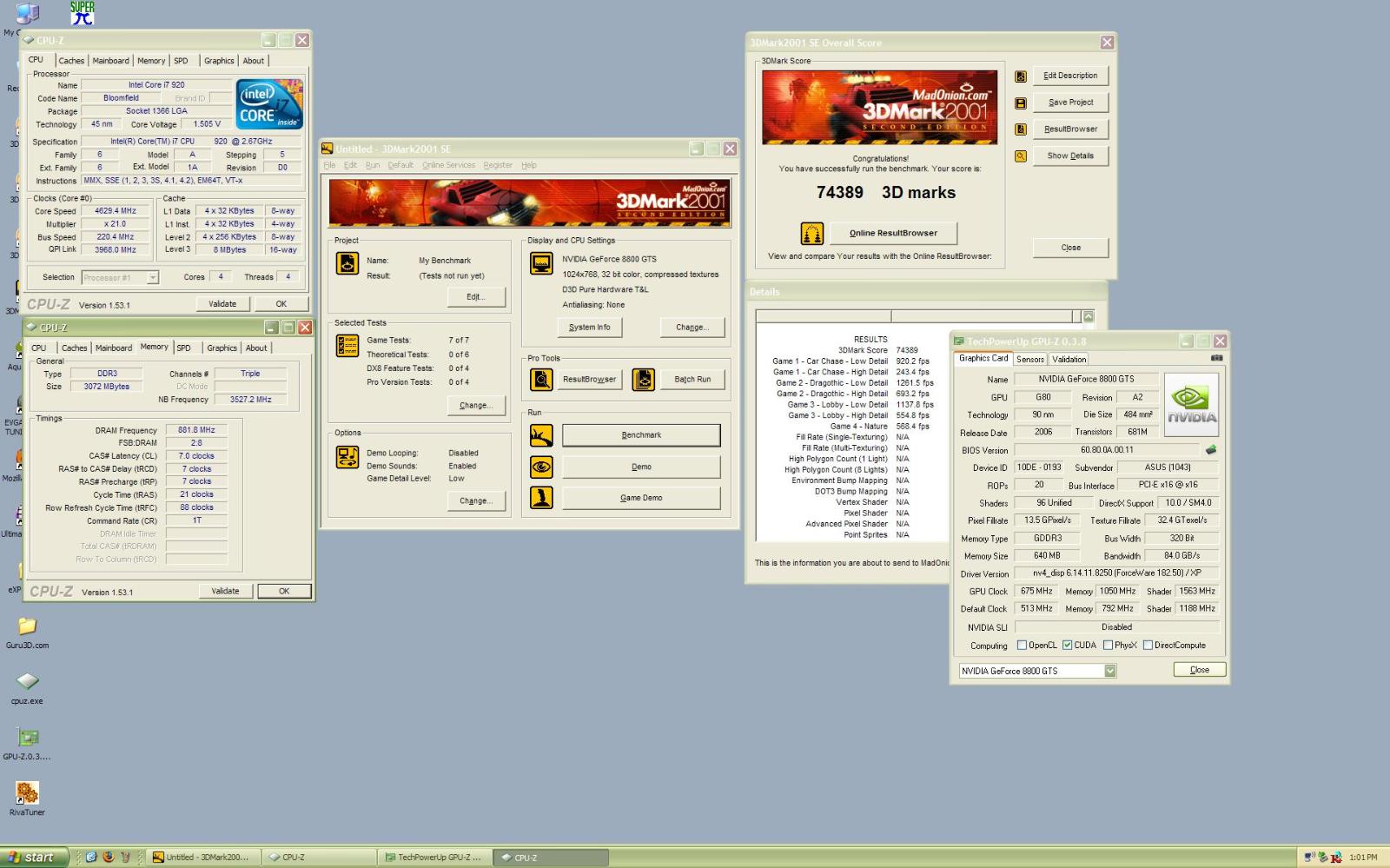The image size is (1390, 868).
Task: Click the Intel Core i7 logo in CPU-Z
Action: (269, 104)
